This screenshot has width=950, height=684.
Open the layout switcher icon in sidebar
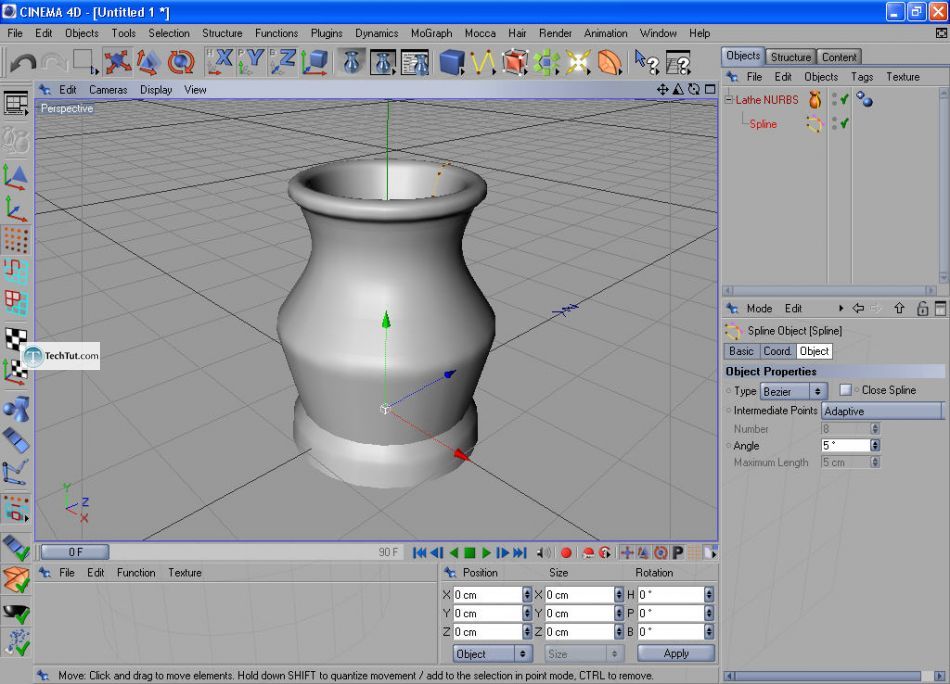click(16, 104)
